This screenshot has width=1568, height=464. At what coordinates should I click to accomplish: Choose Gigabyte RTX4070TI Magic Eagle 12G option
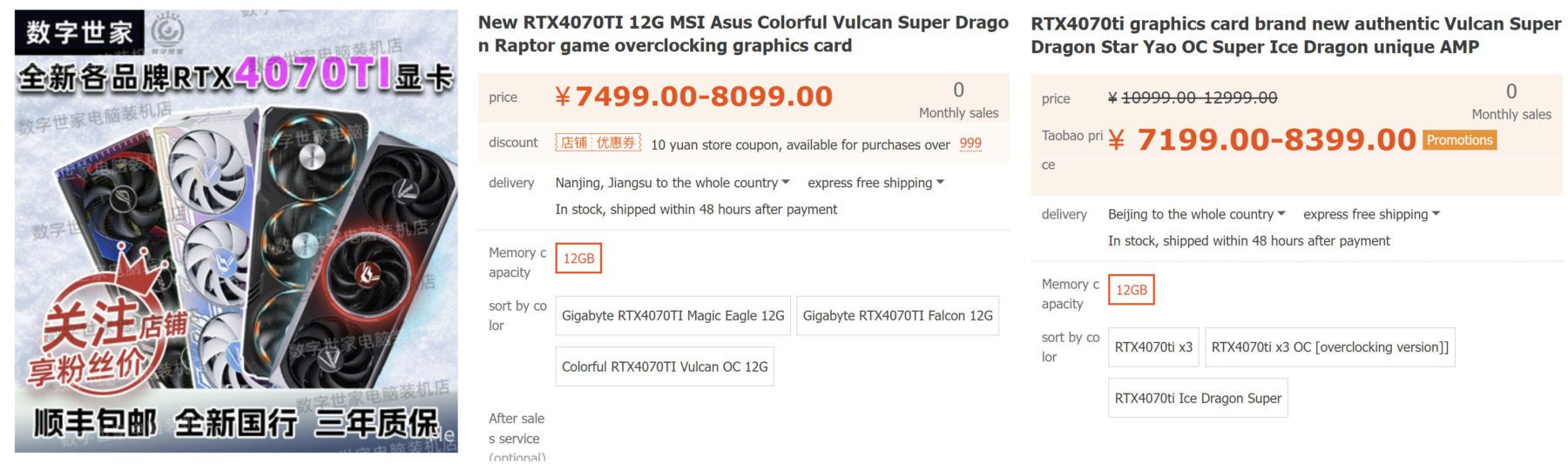[672, 316]
